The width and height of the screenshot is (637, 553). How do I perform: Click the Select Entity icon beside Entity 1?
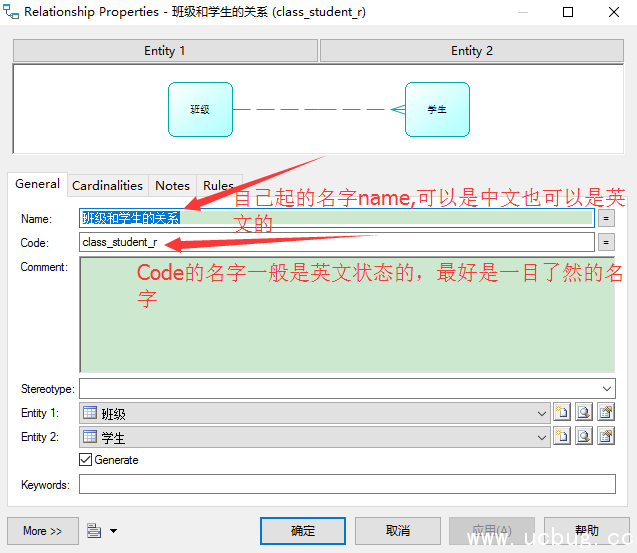click(x=584, y=413)
